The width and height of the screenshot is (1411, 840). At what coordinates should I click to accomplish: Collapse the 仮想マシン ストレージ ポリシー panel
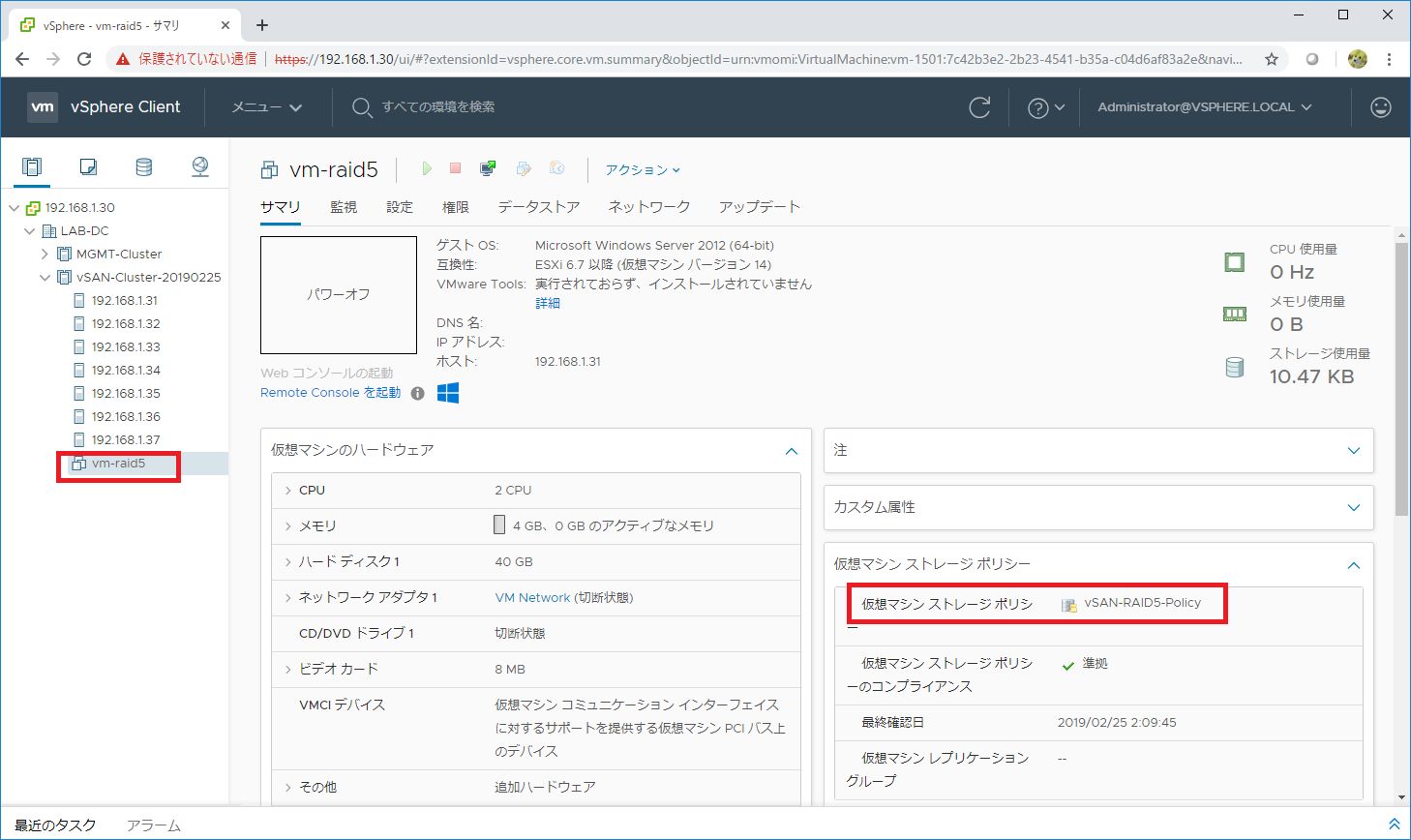(1353, 565)
